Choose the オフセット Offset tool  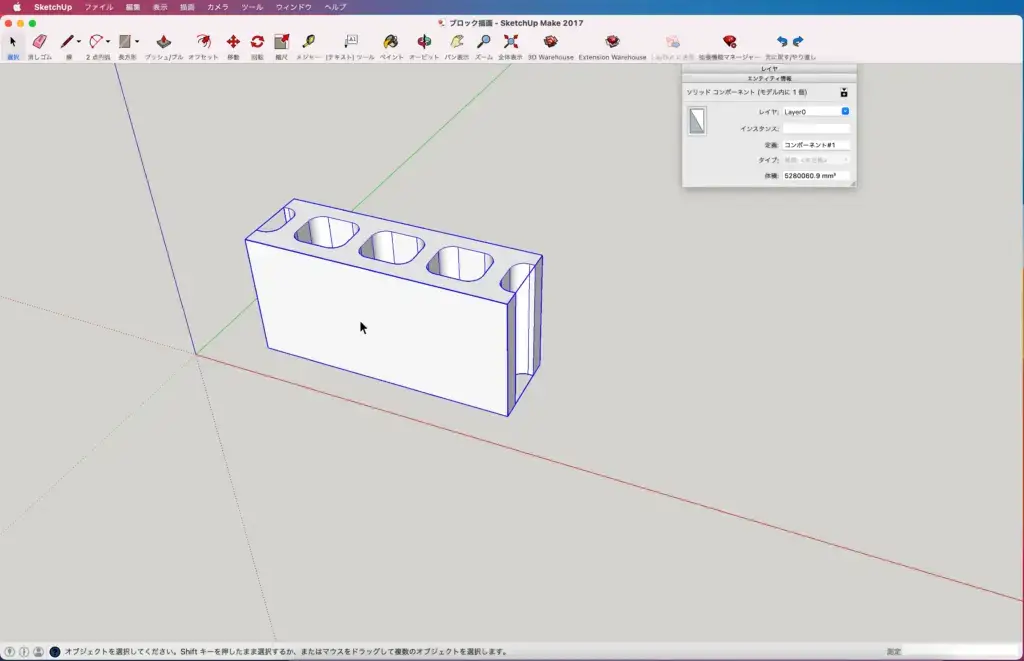tap(203, 42)
